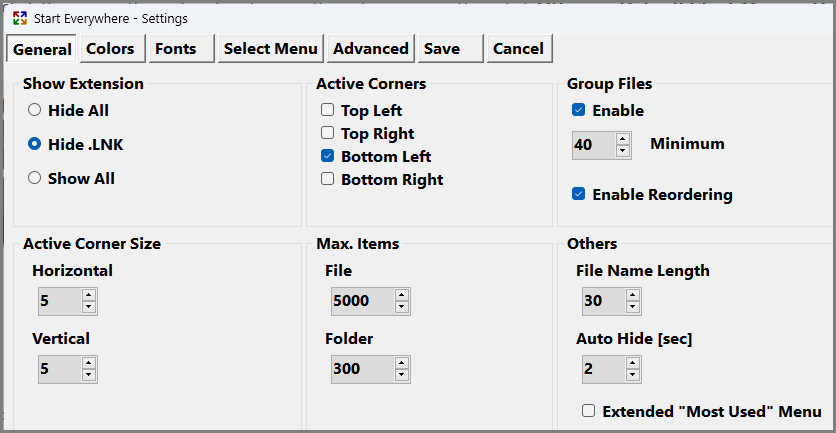Increase the Group Files Minimum value
The height and width of the screenshot is (433, 836).
tap(623, 139)
